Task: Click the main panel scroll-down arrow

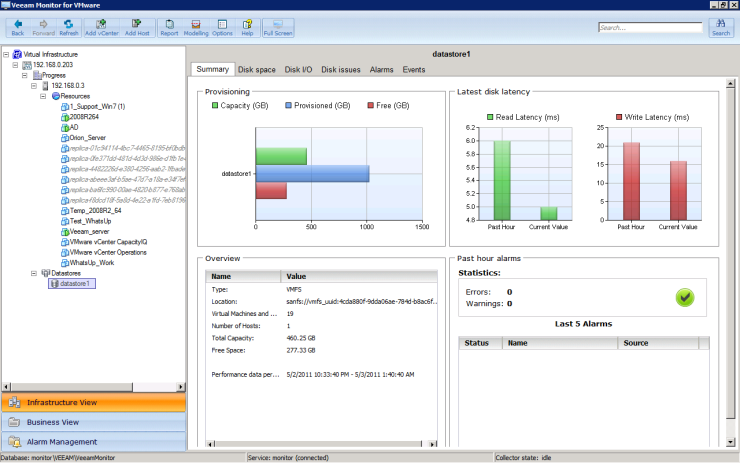Action: (x=730, y=442)
